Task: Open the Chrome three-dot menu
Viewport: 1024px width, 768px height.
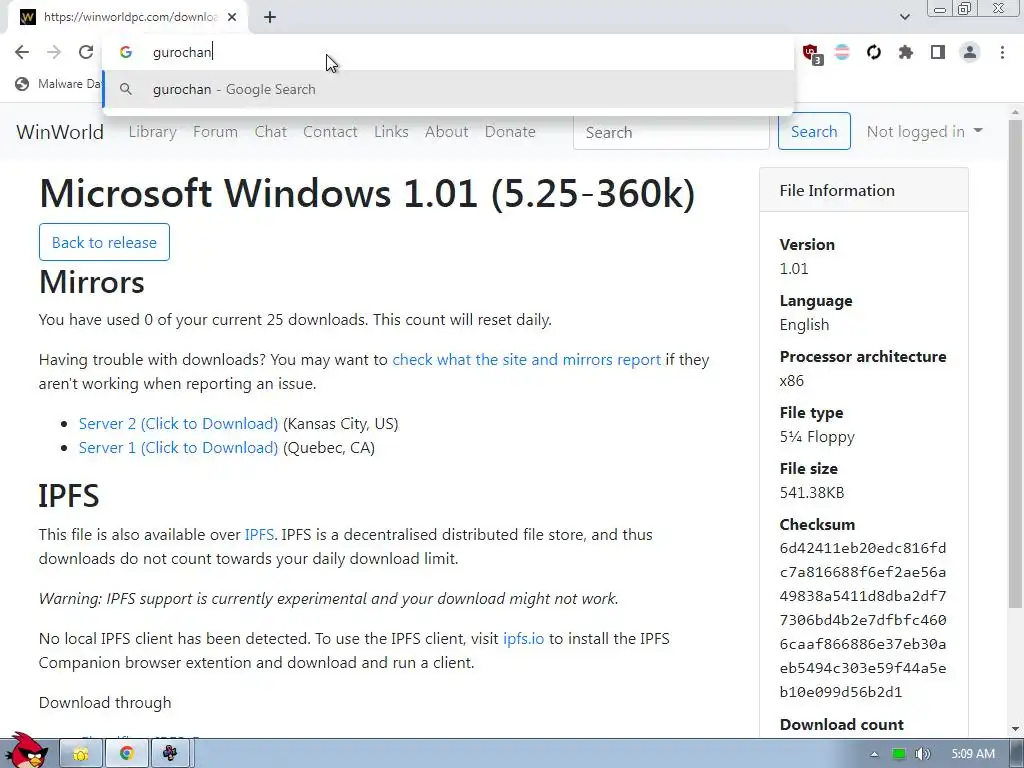Action: [1002, 52]
